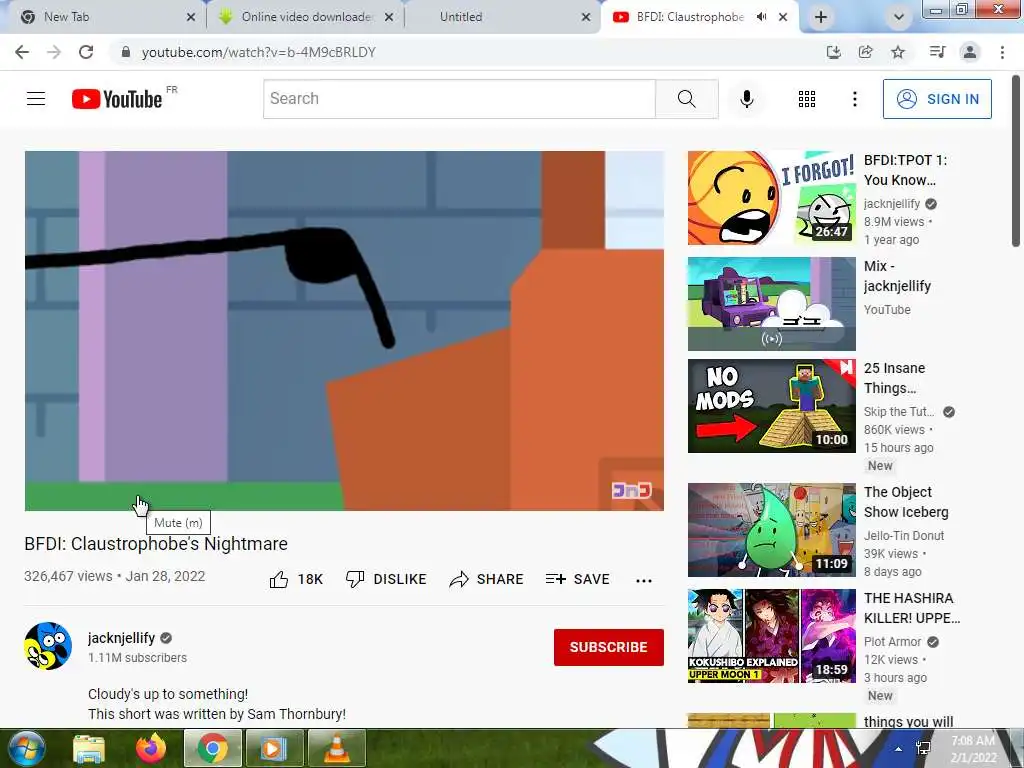
Task: Show hidden tray icons arrow
Action: (x=899, y=749)
